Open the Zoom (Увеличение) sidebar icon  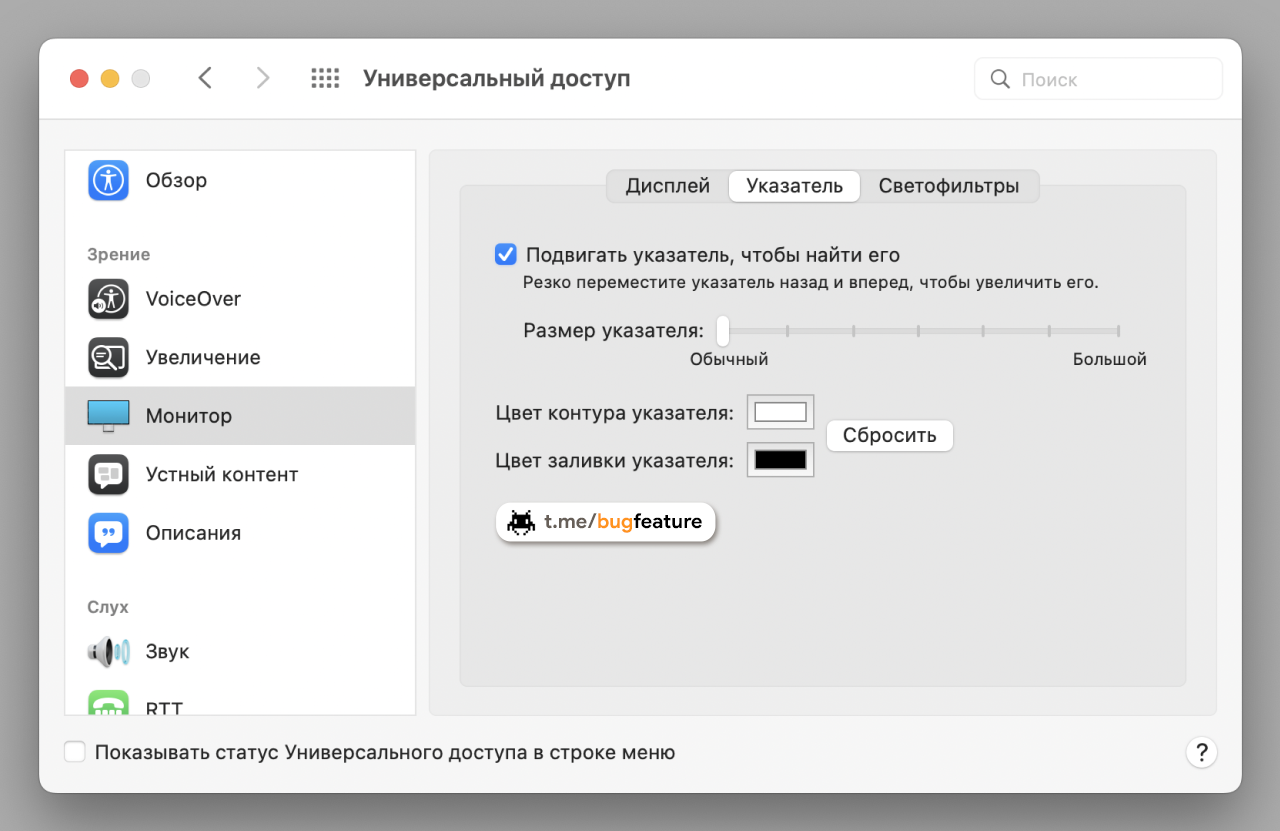[108, 357]
